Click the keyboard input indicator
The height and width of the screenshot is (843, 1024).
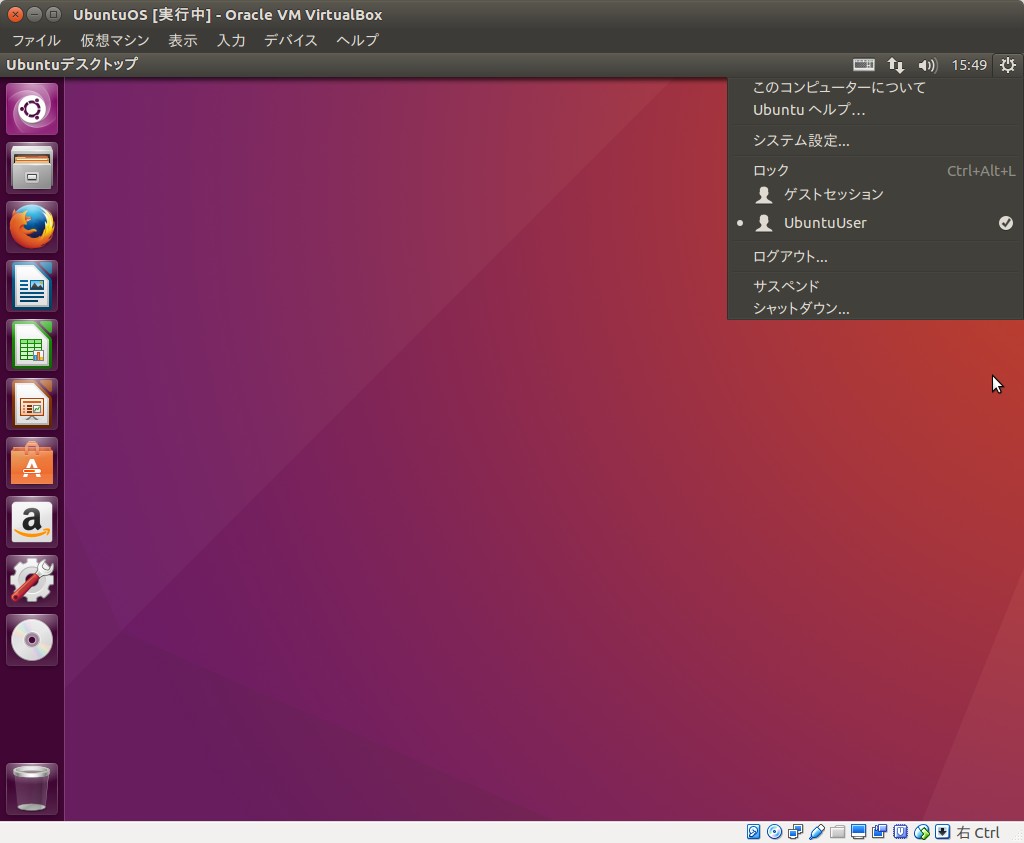tap(863, 65)
